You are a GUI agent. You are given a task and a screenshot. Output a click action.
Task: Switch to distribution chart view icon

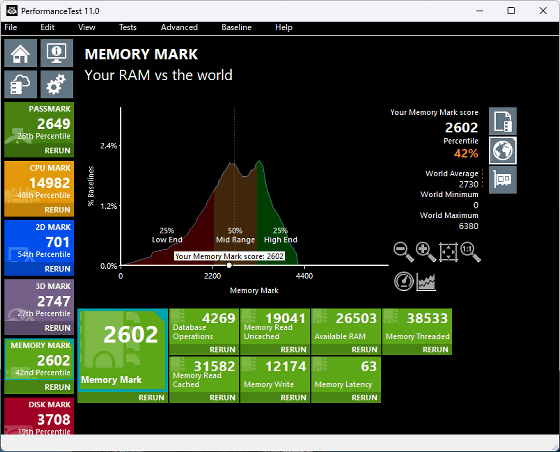coord(426,281)
